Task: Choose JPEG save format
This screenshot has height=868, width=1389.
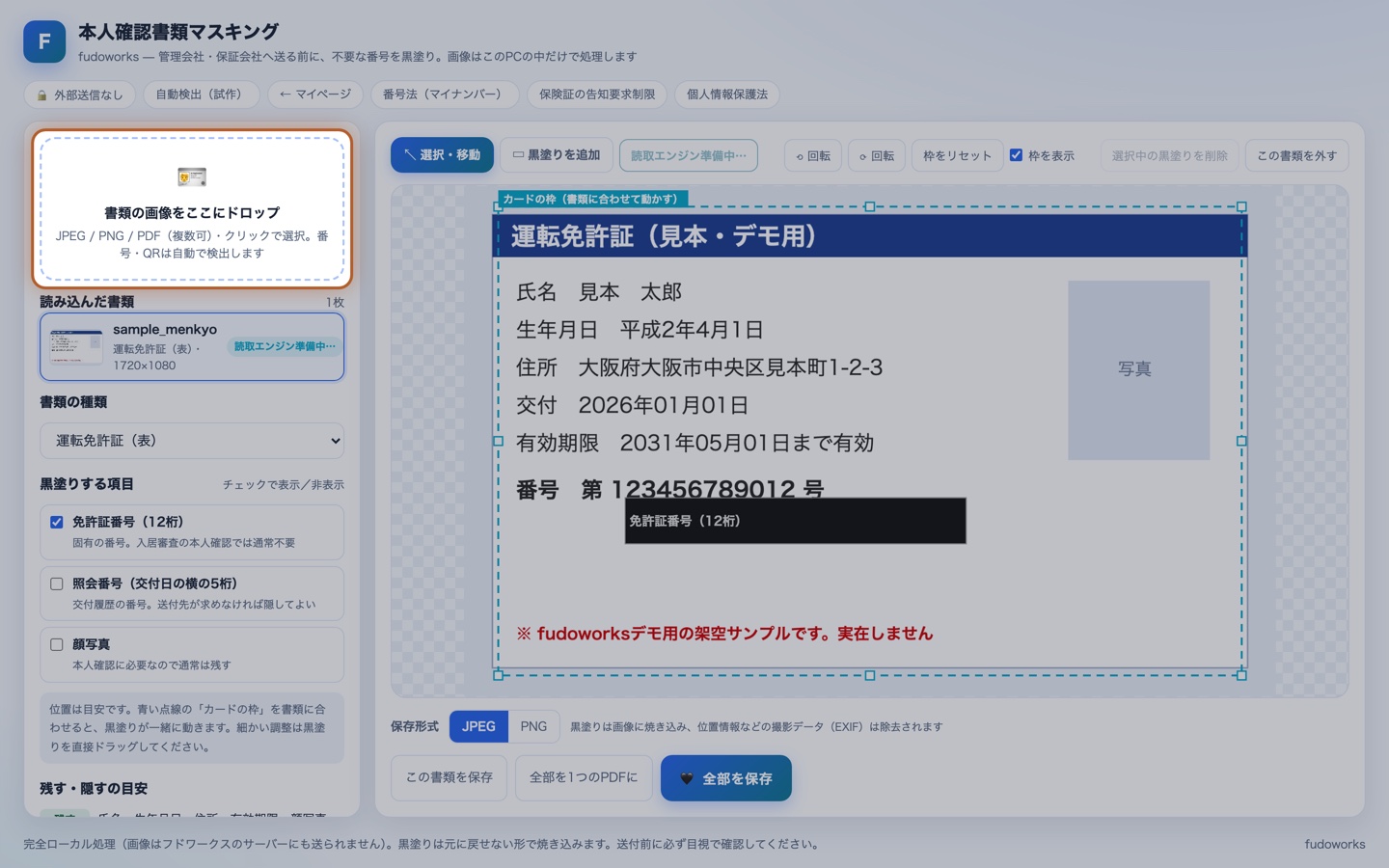Action: (x=478, y=726)
